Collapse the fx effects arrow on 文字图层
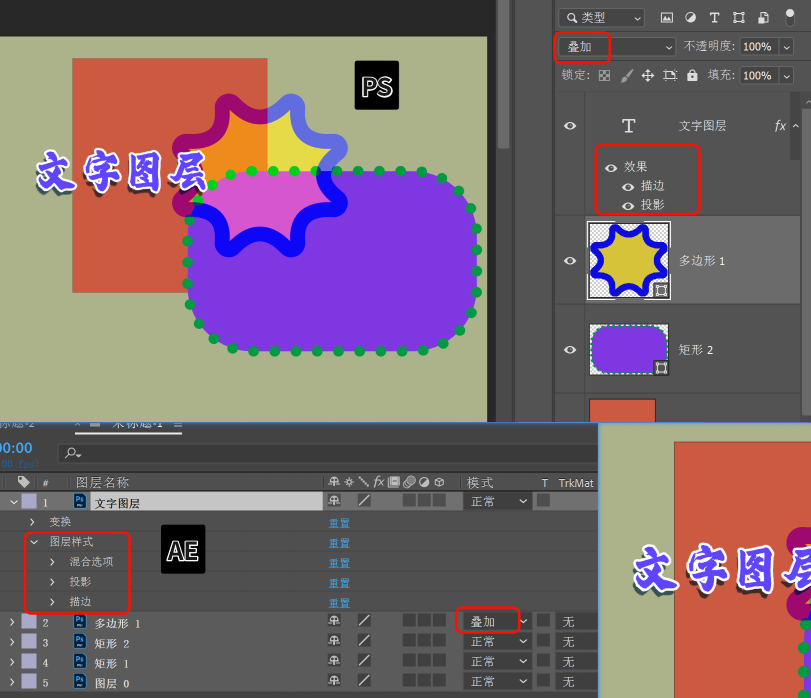The width and height of the screenshot is (811, 698). (795, 126)
